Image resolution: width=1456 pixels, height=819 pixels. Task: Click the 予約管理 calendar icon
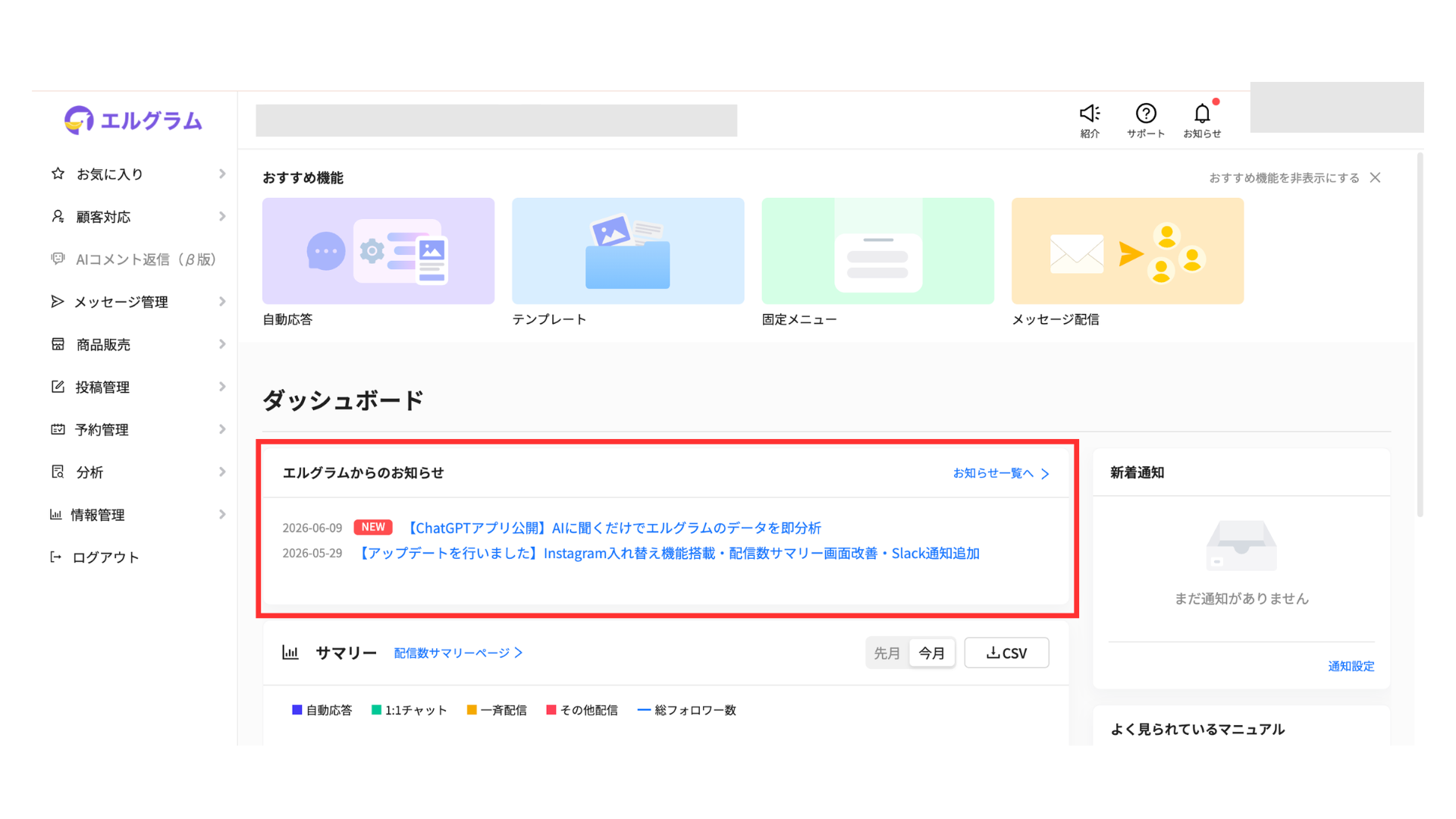[58, 429]
